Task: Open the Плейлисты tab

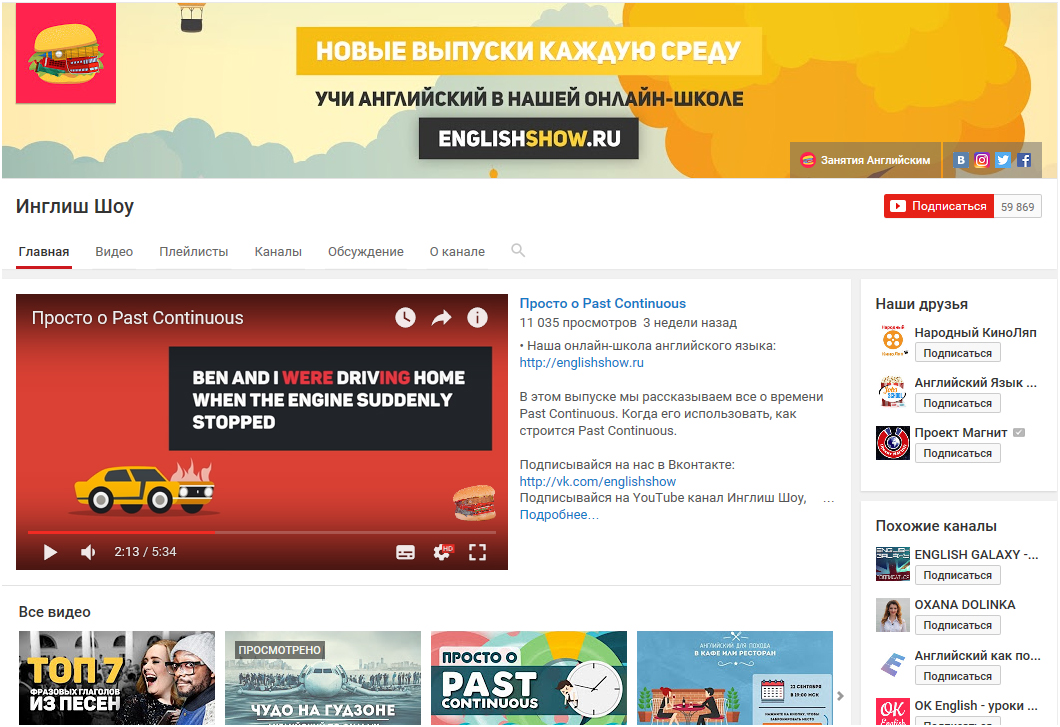Action: click(194, 252)
